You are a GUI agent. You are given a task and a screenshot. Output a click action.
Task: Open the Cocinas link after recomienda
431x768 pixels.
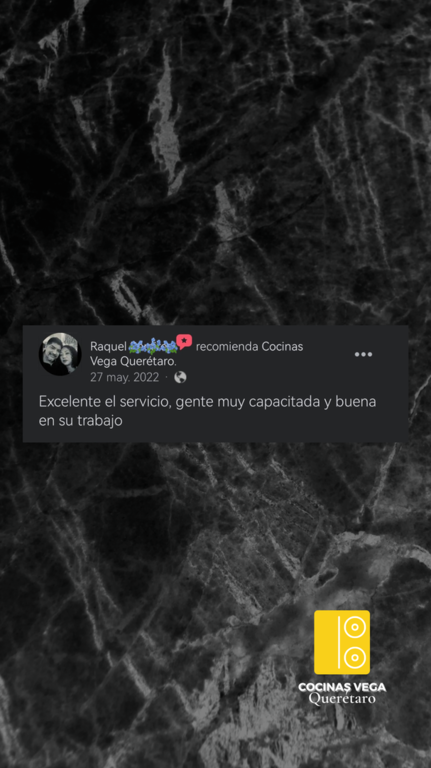(x=282, y=346)
